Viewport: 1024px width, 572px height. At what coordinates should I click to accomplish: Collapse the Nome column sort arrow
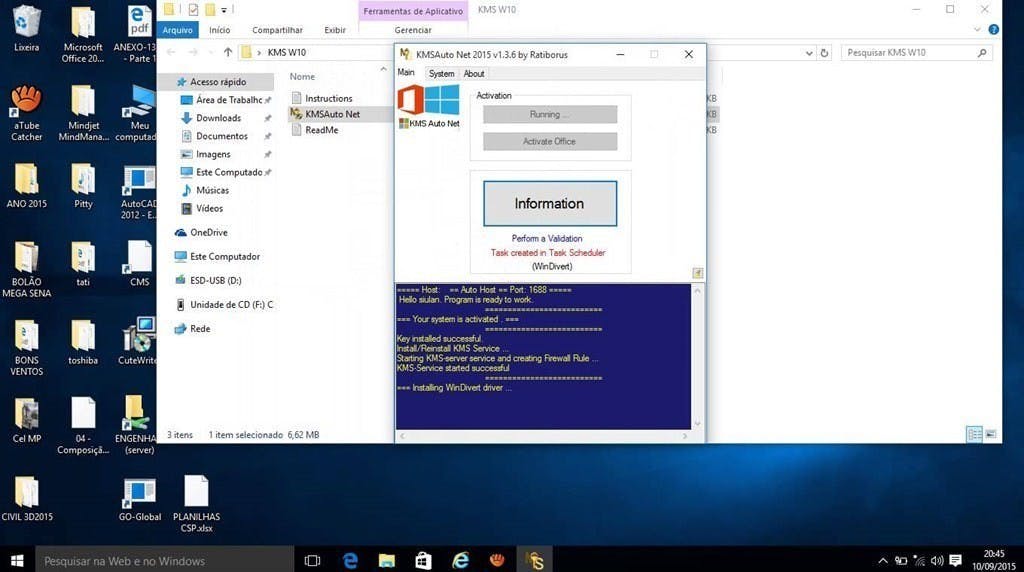383,69
